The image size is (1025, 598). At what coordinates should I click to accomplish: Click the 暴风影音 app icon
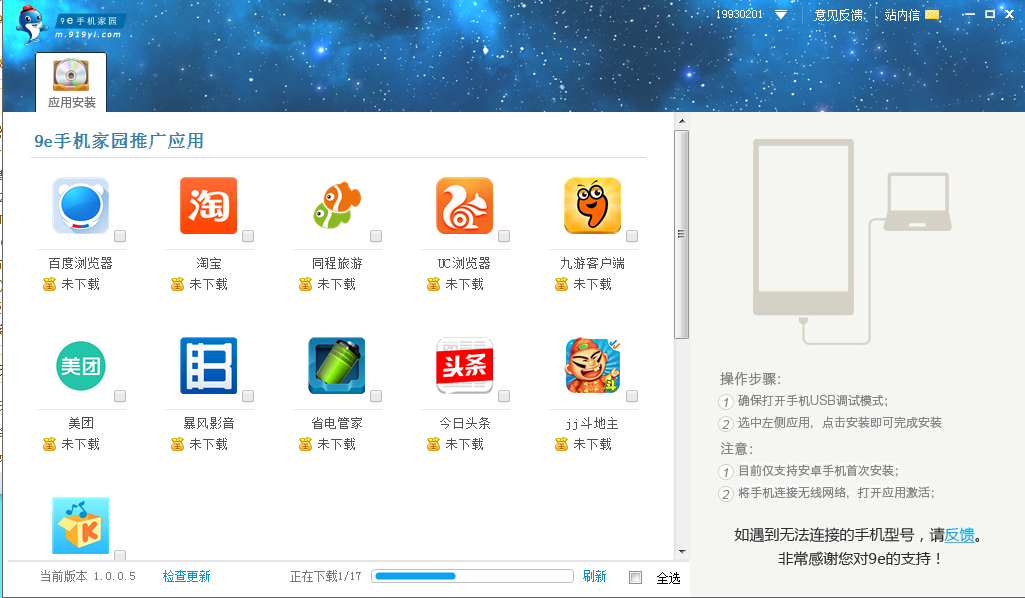pyautogui.click(x=209, y=366)
